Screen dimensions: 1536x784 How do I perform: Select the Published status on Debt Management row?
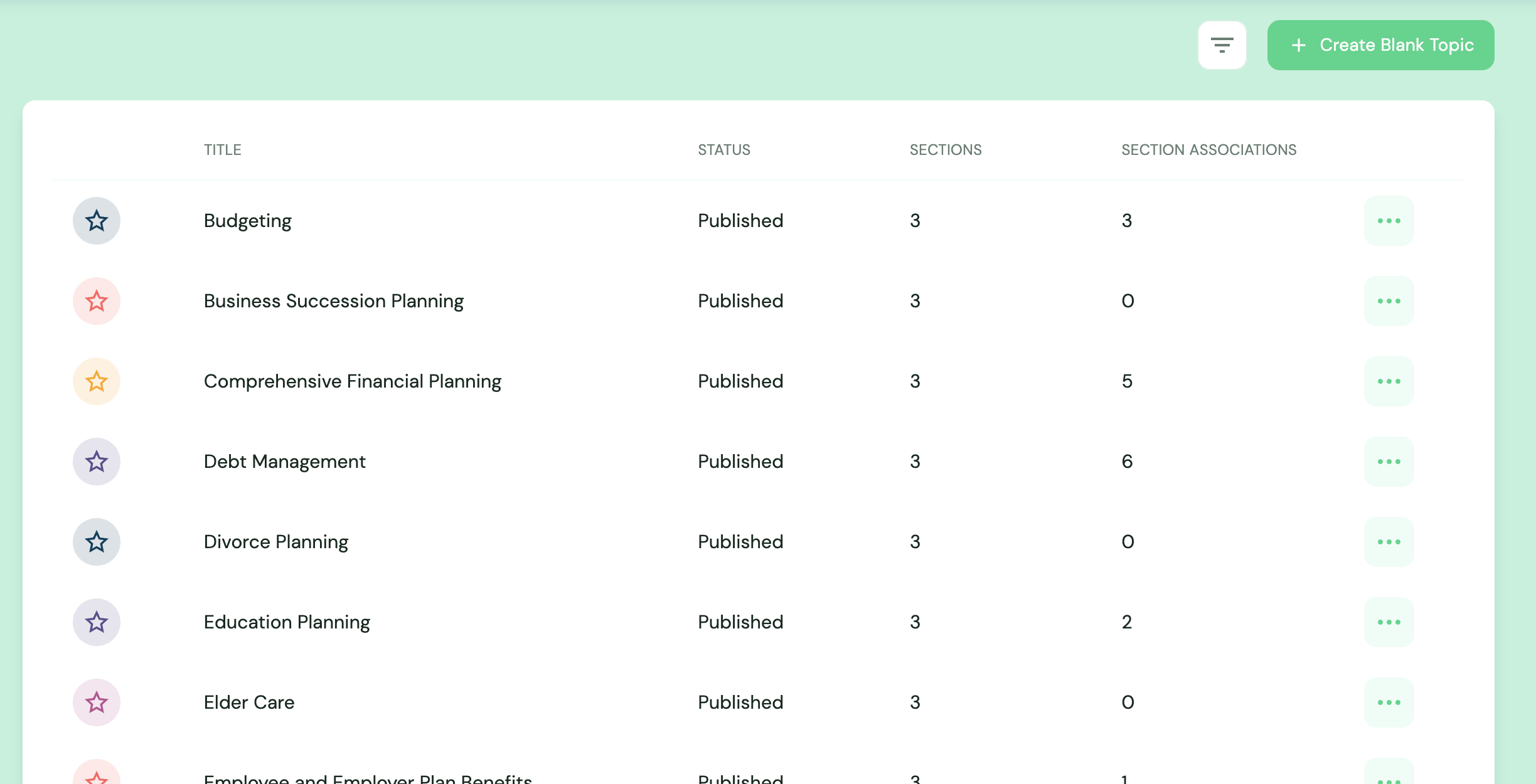point(740,461)
